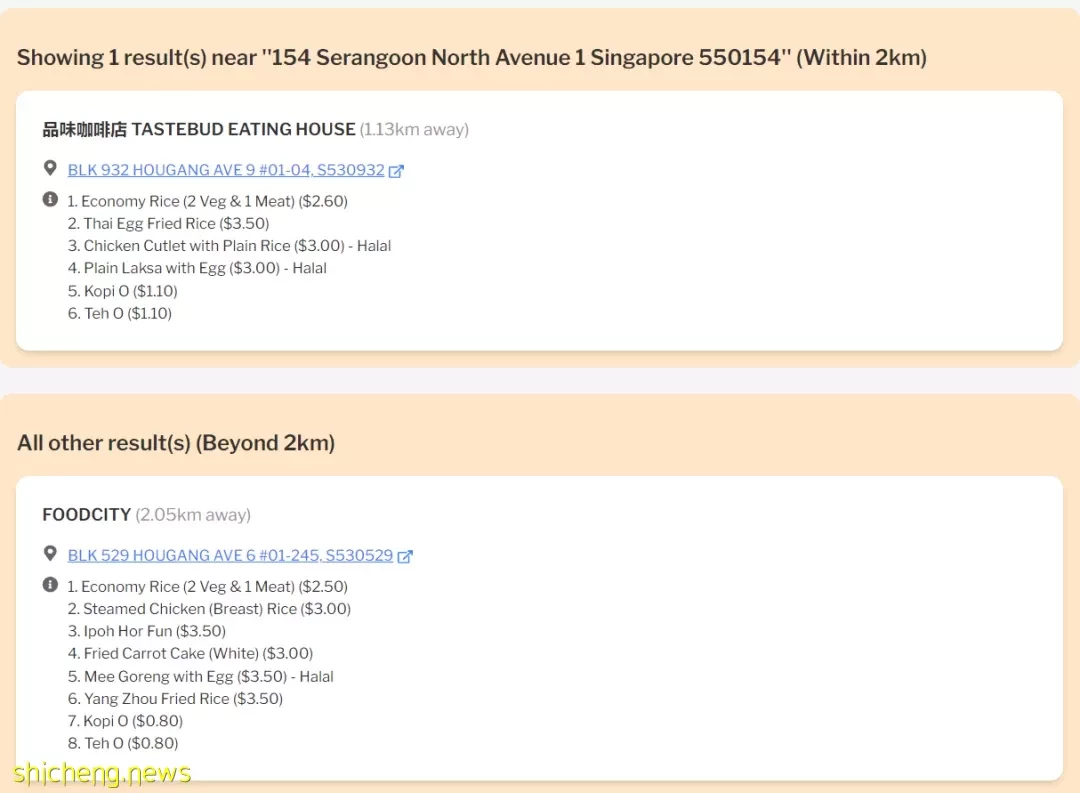Select 'Thai Egg Fried Rice ($3.50)' item
Viewport: 1080px width, 793px height.
point(169,224)
